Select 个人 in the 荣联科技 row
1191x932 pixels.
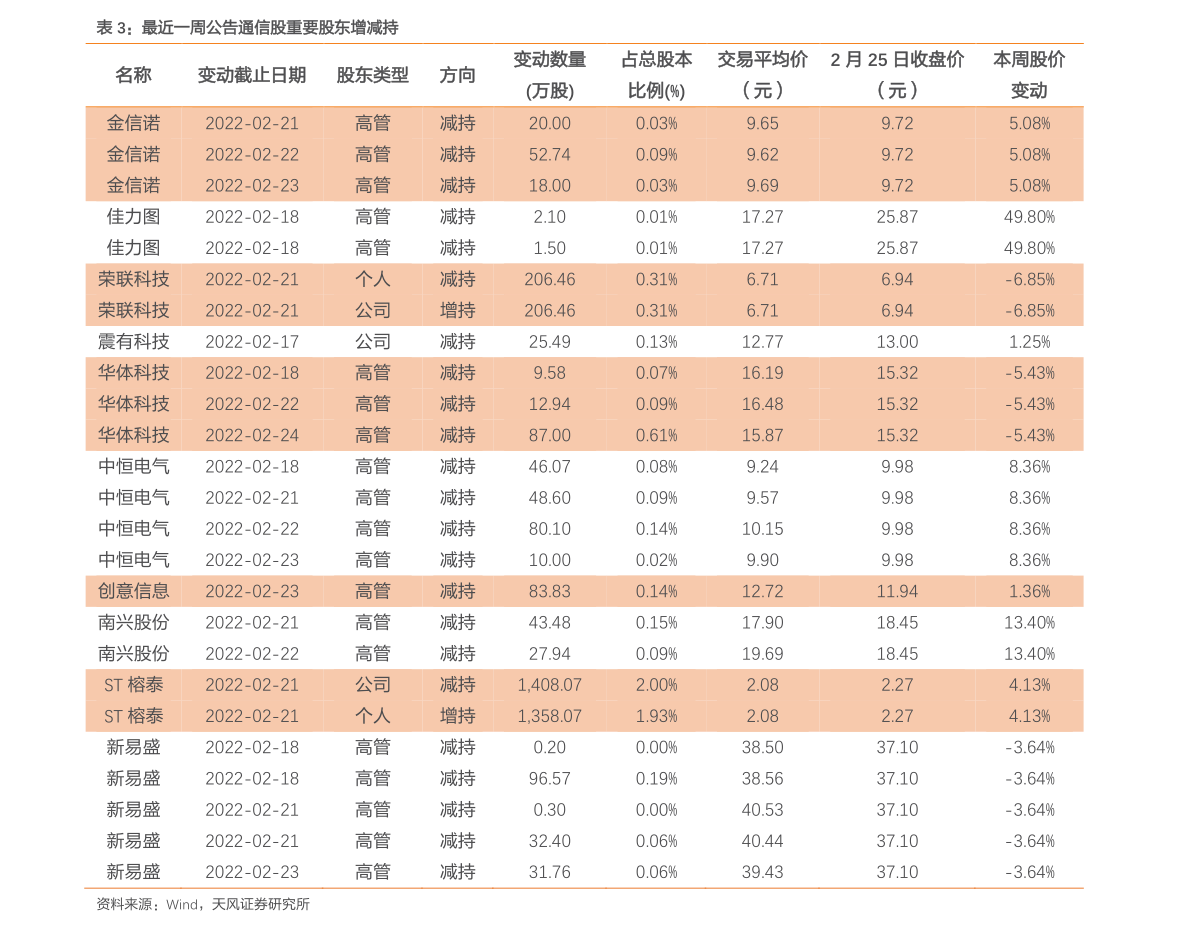[x=372, y=280]
